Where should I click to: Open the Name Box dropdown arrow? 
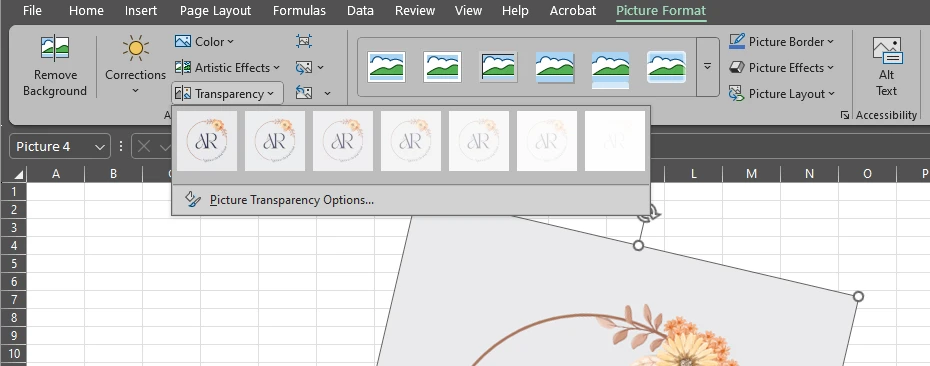click(x=100, y=147)
